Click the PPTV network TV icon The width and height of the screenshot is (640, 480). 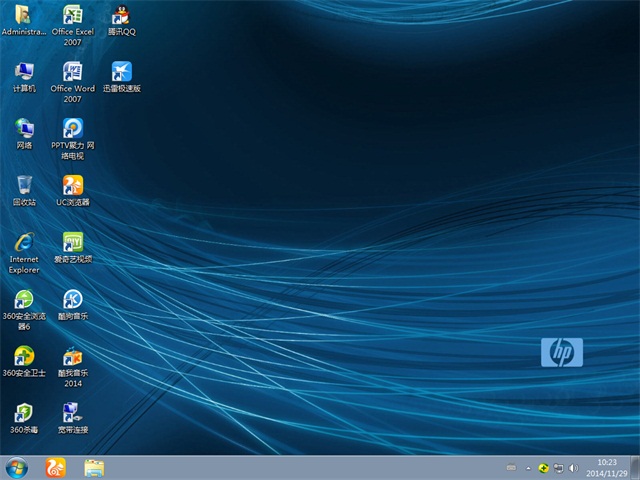click(73, 129)
